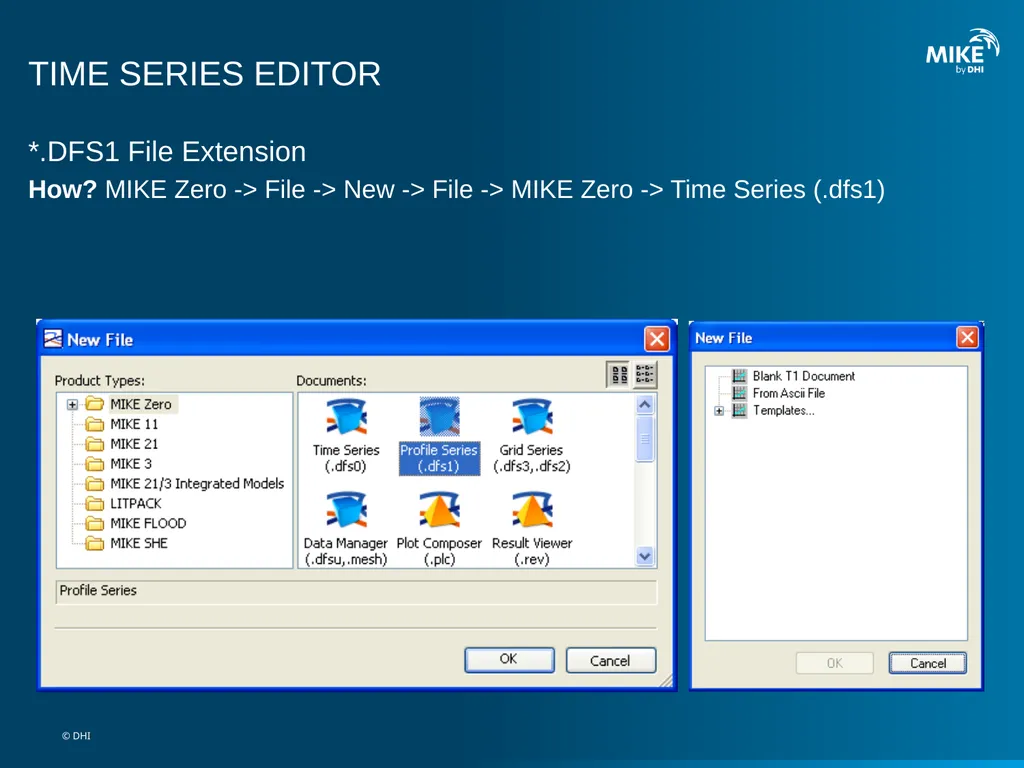Click the MIKE by DHI logo

pos(962,51)
